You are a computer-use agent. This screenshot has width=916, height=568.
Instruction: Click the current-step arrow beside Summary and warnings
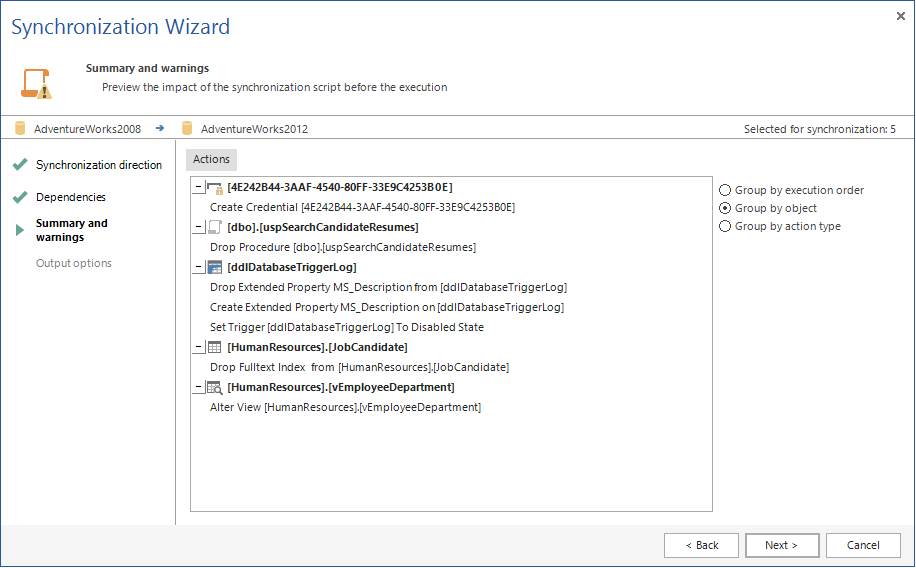click(x=20, y=230)
